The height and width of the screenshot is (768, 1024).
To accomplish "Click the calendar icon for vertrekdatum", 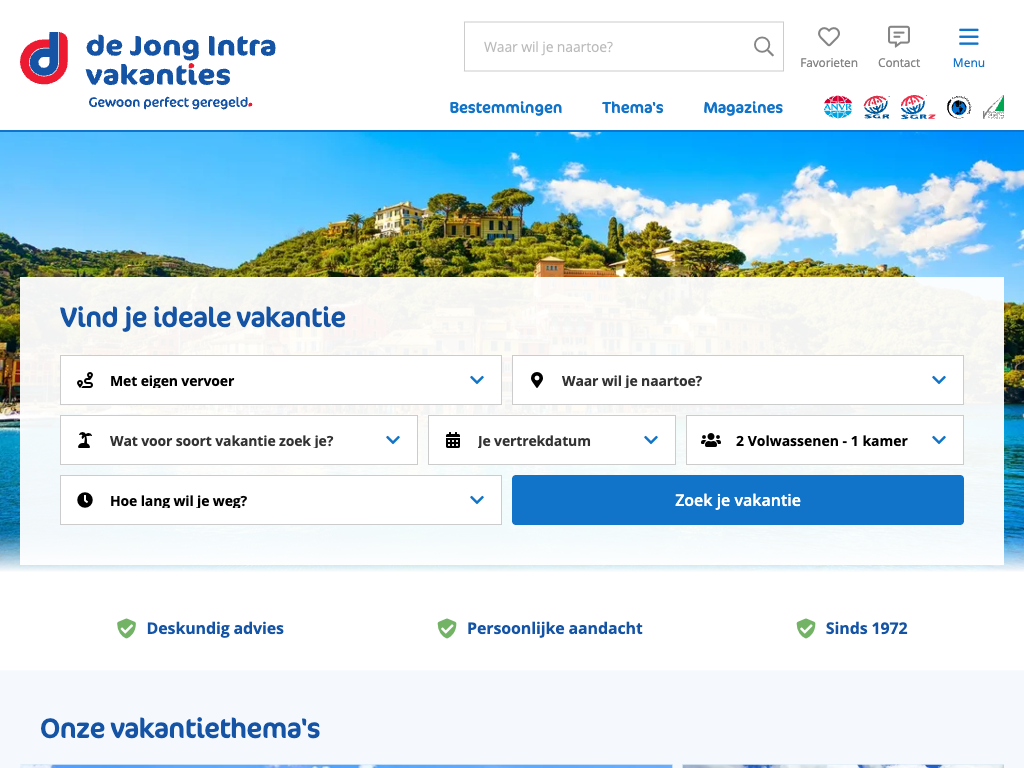I will [453, 441].
